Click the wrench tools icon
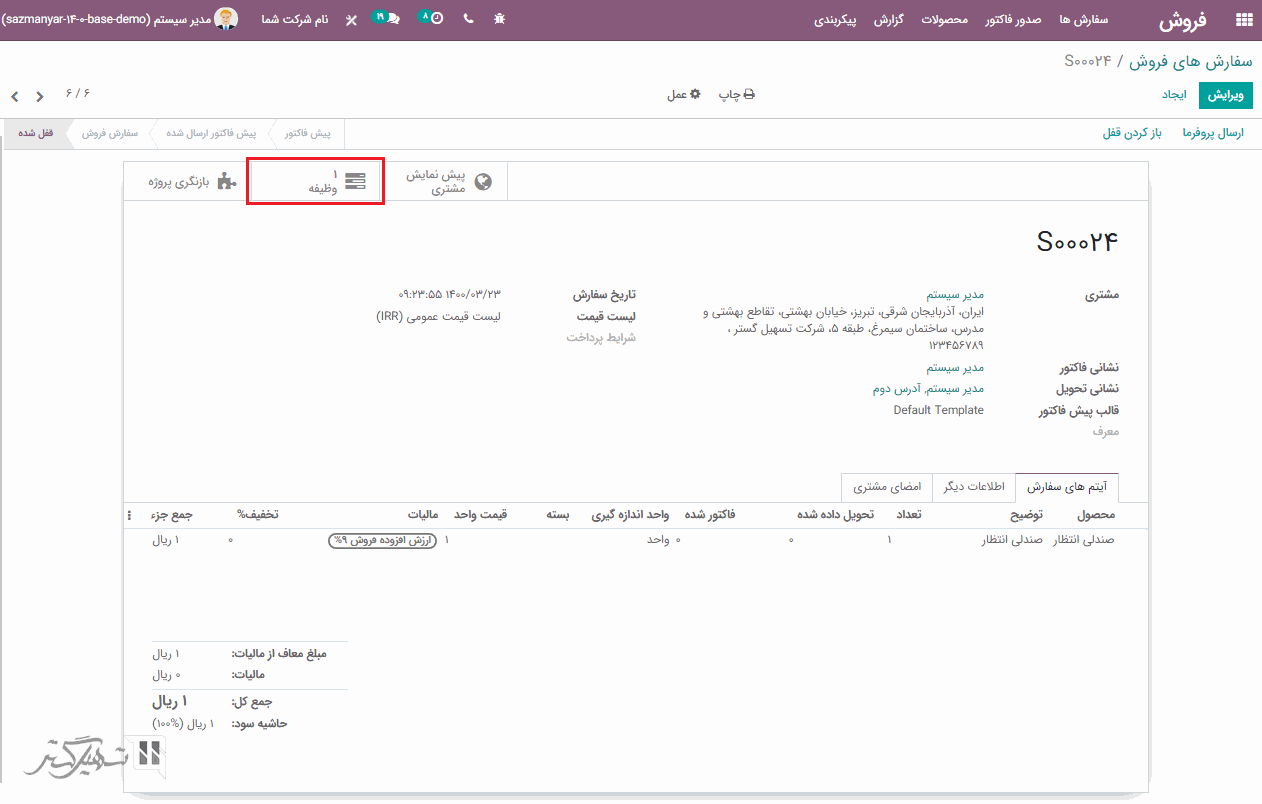Screen dimensions: 1262x804 (351, 20)
